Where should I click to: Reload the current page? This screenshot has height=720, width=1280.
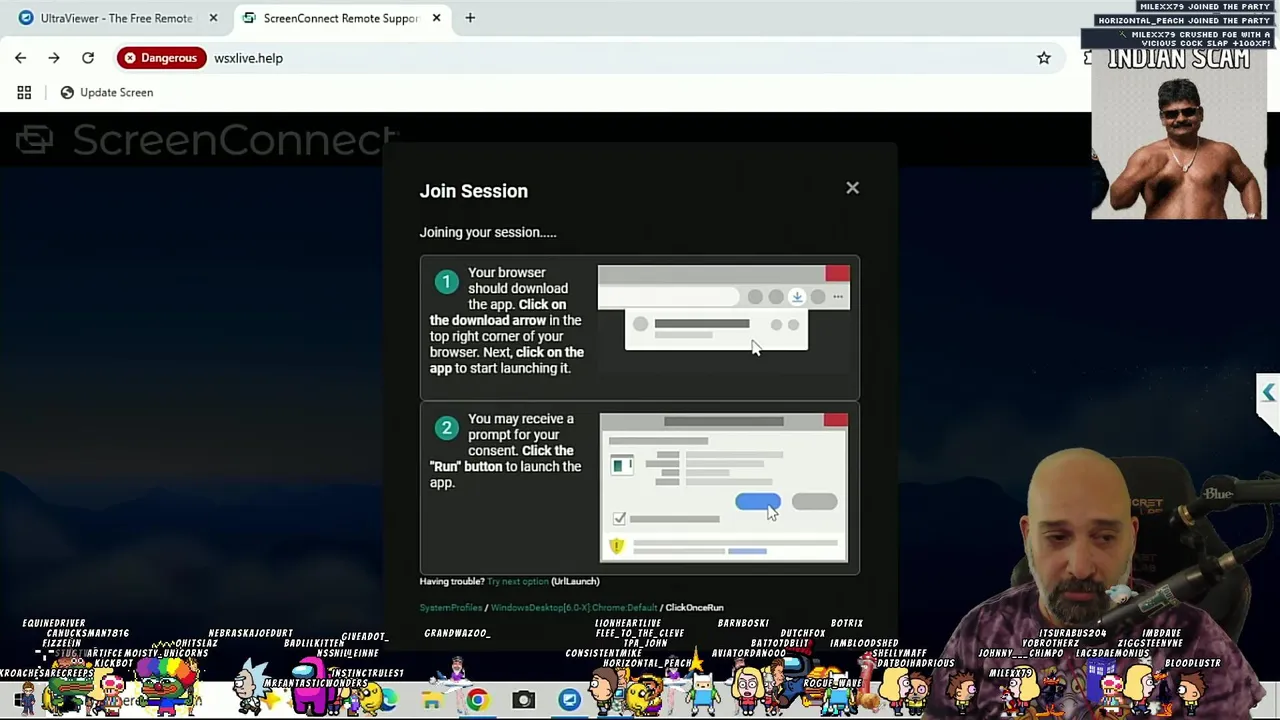[x=88, y=58]
